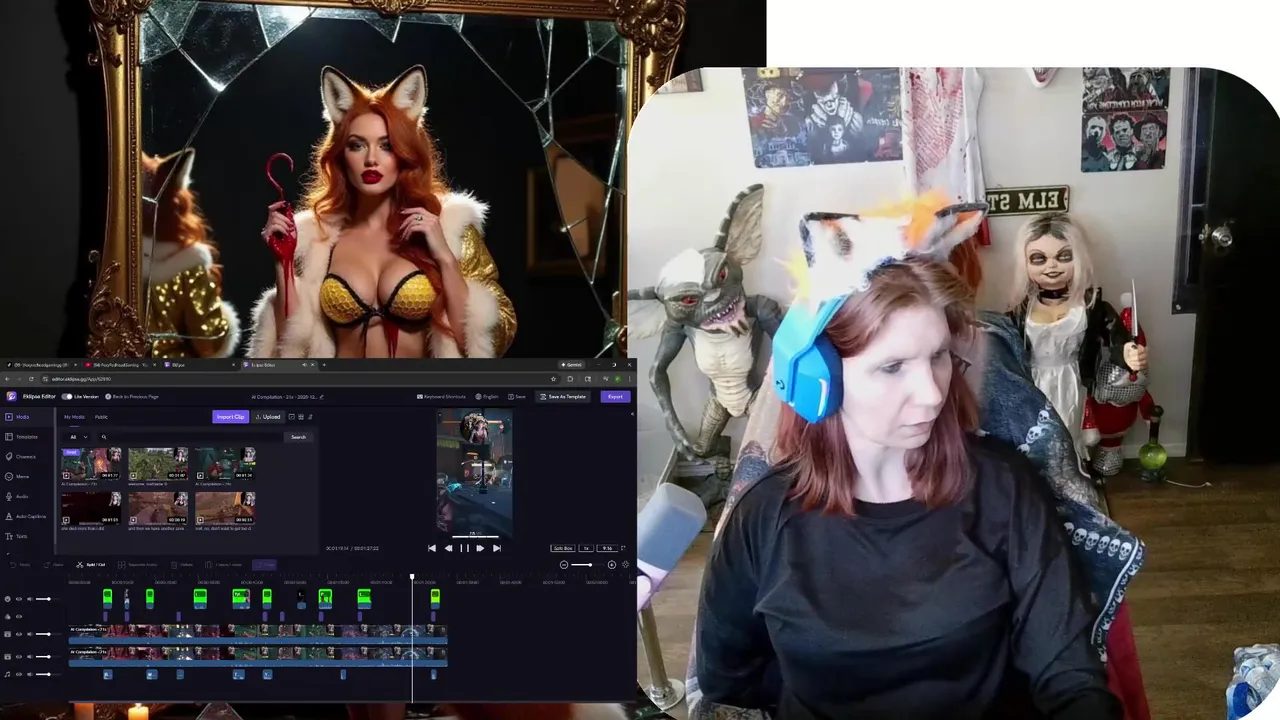Hide the second track with eye icon
The height and width of the screenshot is (720, 1280).
pyautogui.click(x=19, y=616)
